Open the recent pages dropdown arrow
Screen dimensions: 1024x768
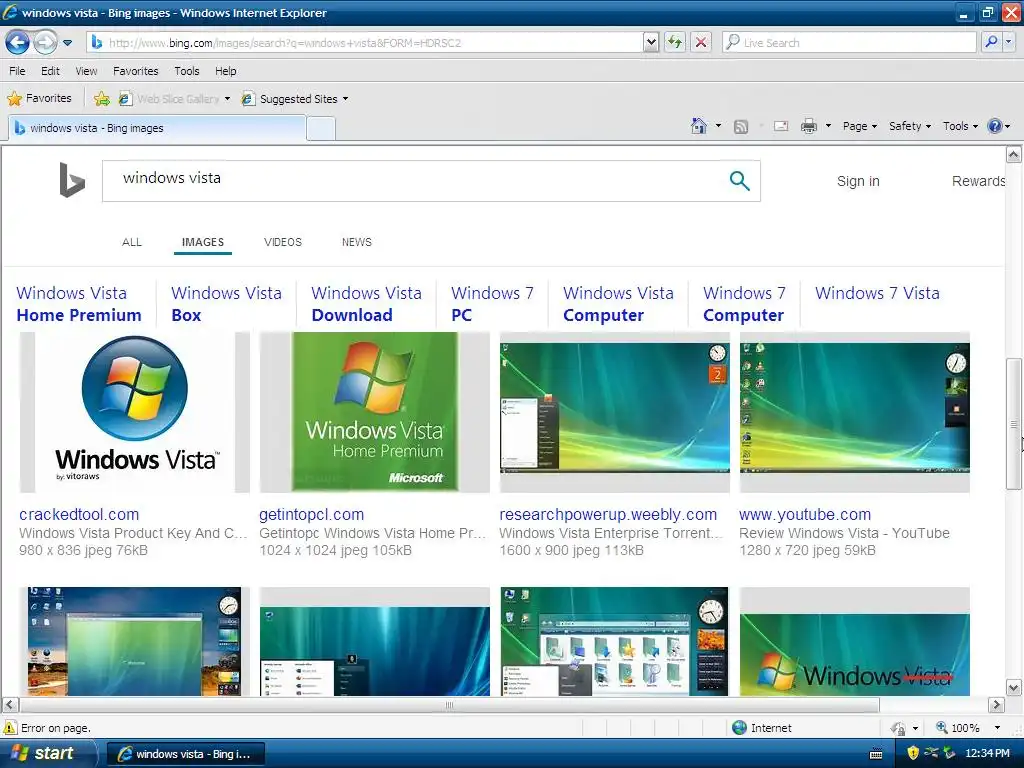[x=67, y=43]
